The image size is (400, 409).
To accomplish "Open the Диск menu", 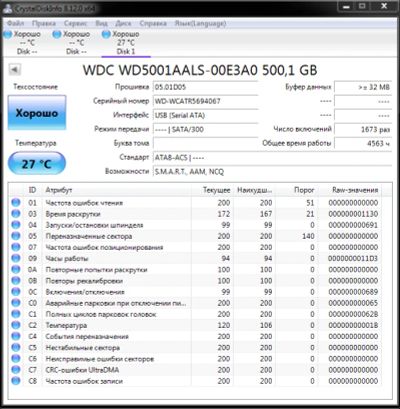I will pyautogui.click(x=123, y=23).
